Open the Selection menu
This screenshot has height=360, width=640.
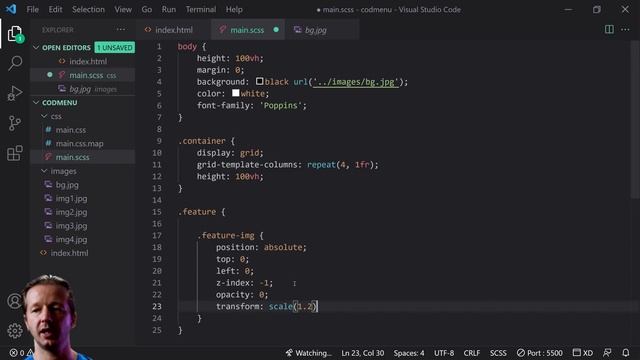88,9
